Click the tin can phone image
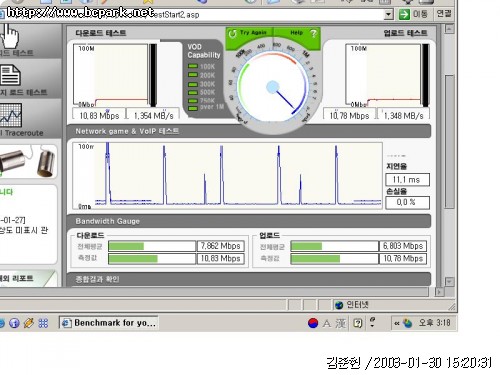 27,161
